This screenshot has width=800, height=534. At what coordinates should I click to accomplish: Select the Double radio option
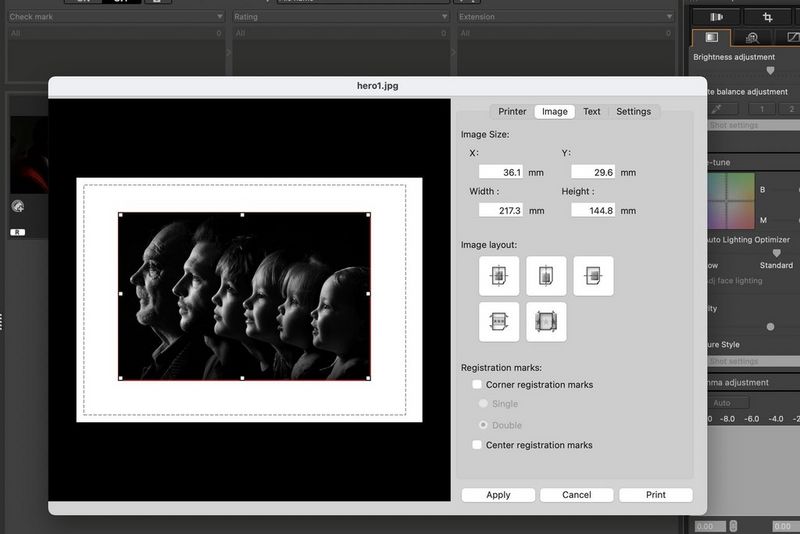click(x=484, y=425)
